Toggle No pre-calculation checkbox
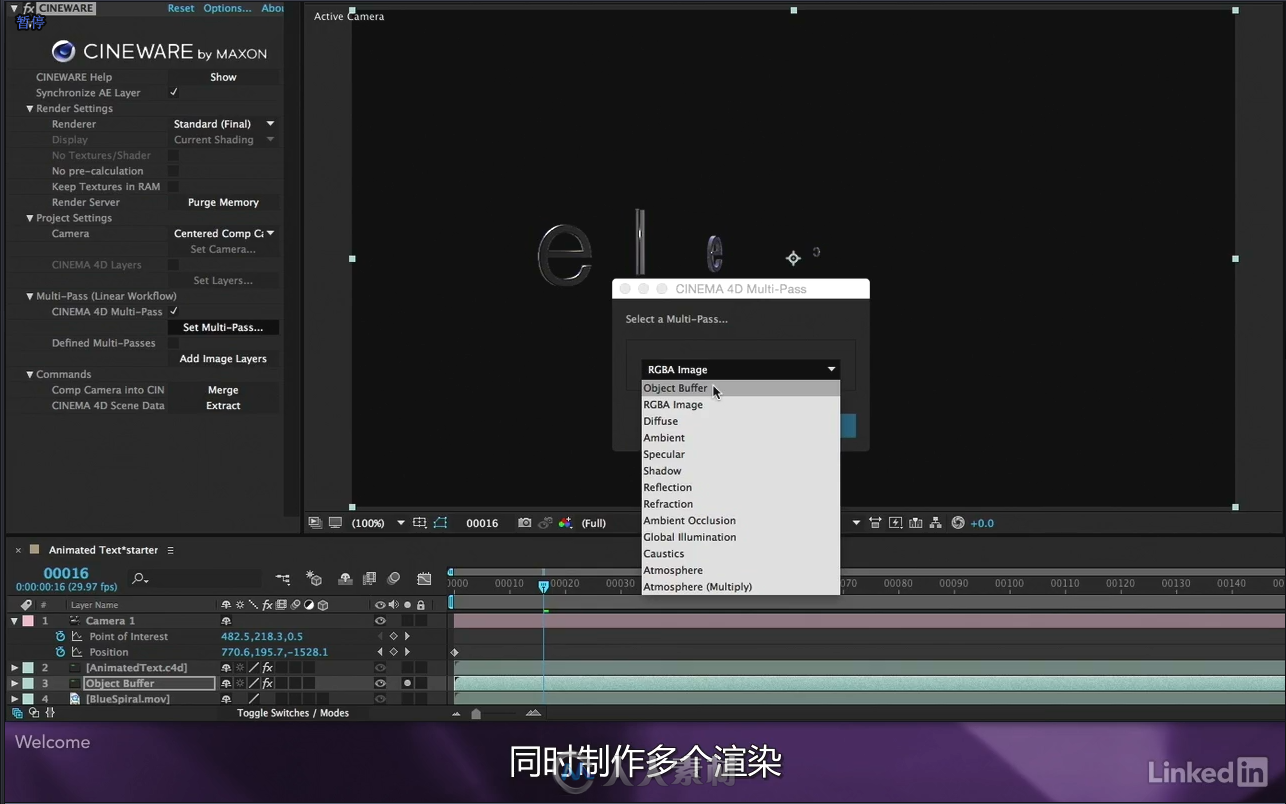This screenshot has width=1286, height=804. (x=173, y=171)
